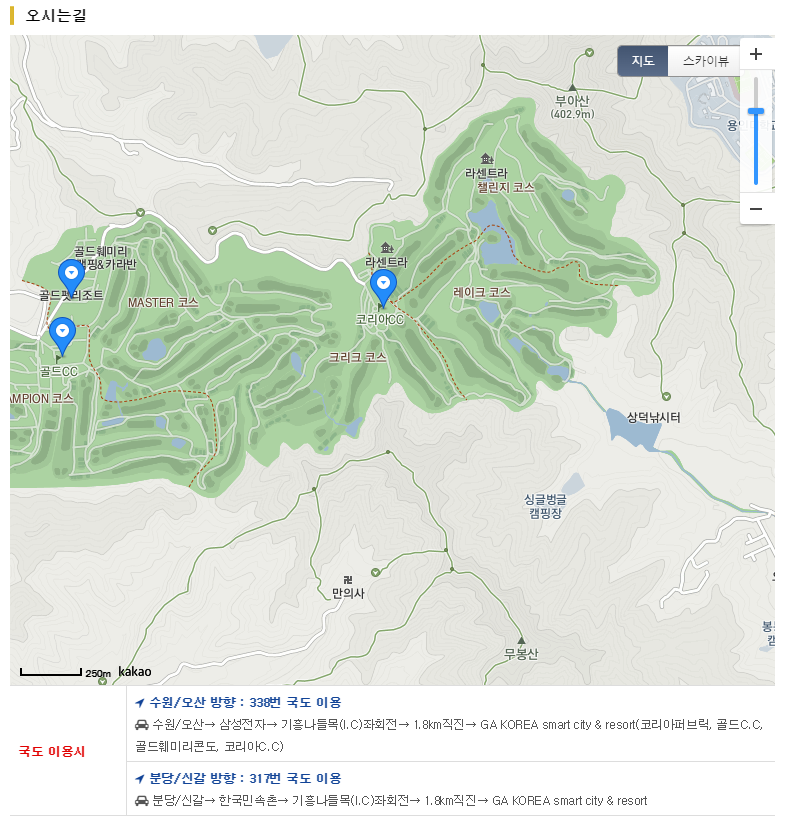
Task: Click the 챌린지 코스 label
Action: coord(505,187)
